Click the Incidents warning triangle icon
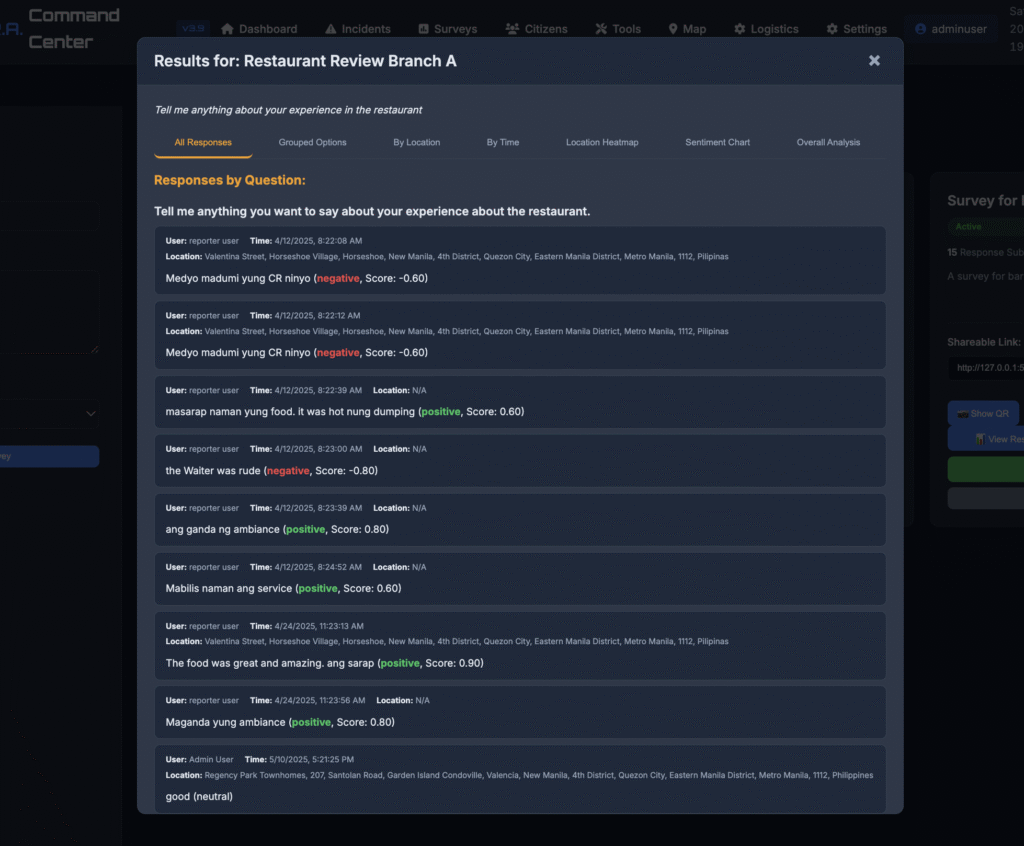 click(330, 29)
